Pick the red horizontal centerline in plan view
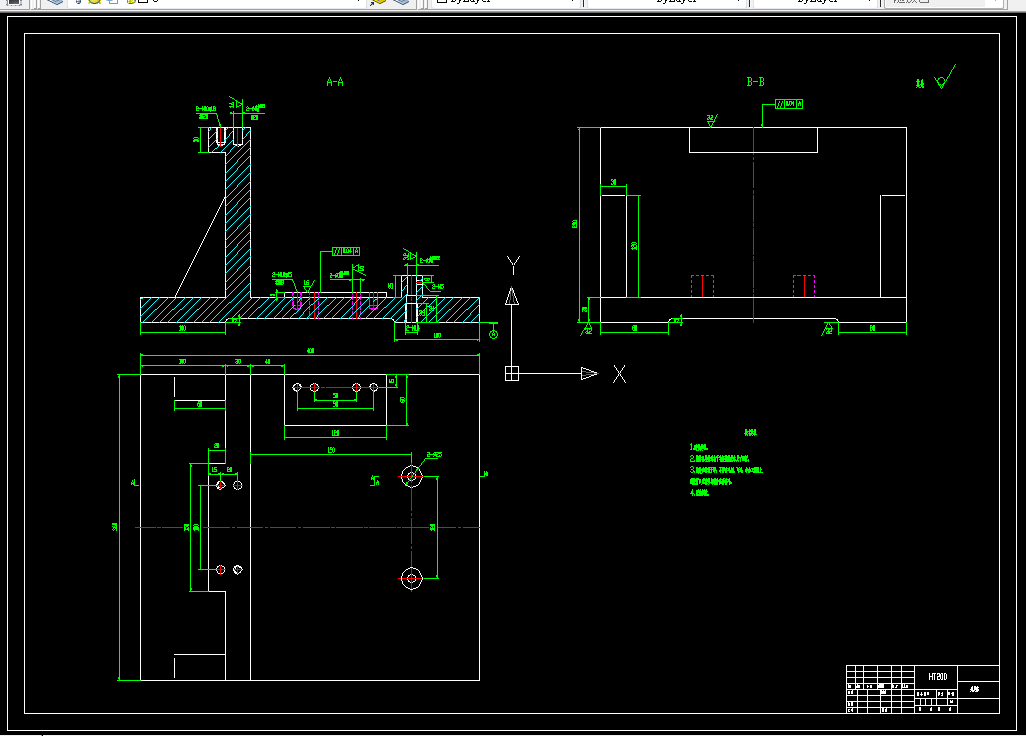1026x736 pixels. (x=308, y=527)
